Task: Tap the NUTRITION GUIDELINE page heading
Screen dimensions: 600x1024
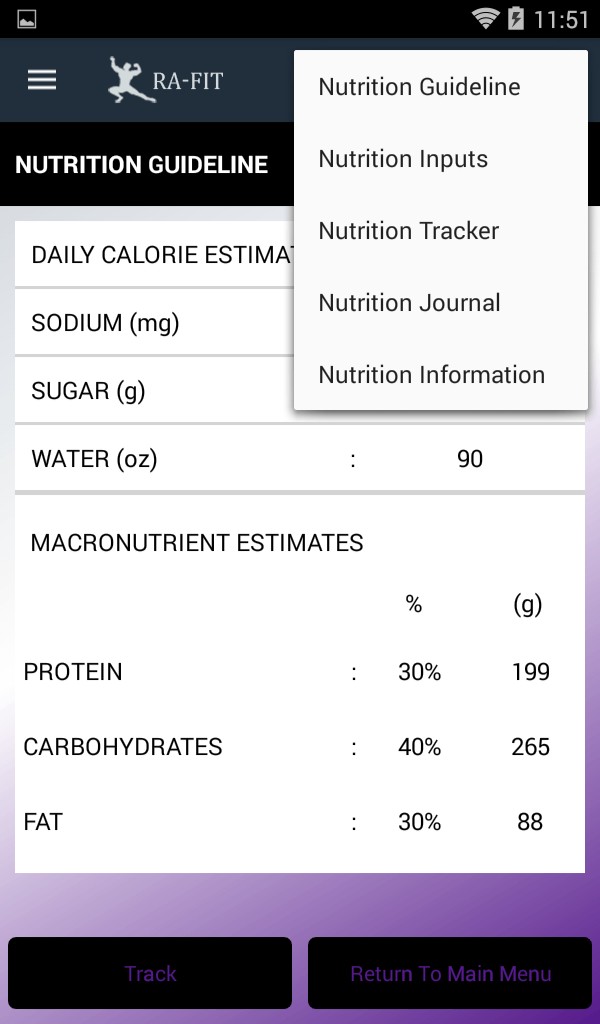Action: [x=141, y=165]
